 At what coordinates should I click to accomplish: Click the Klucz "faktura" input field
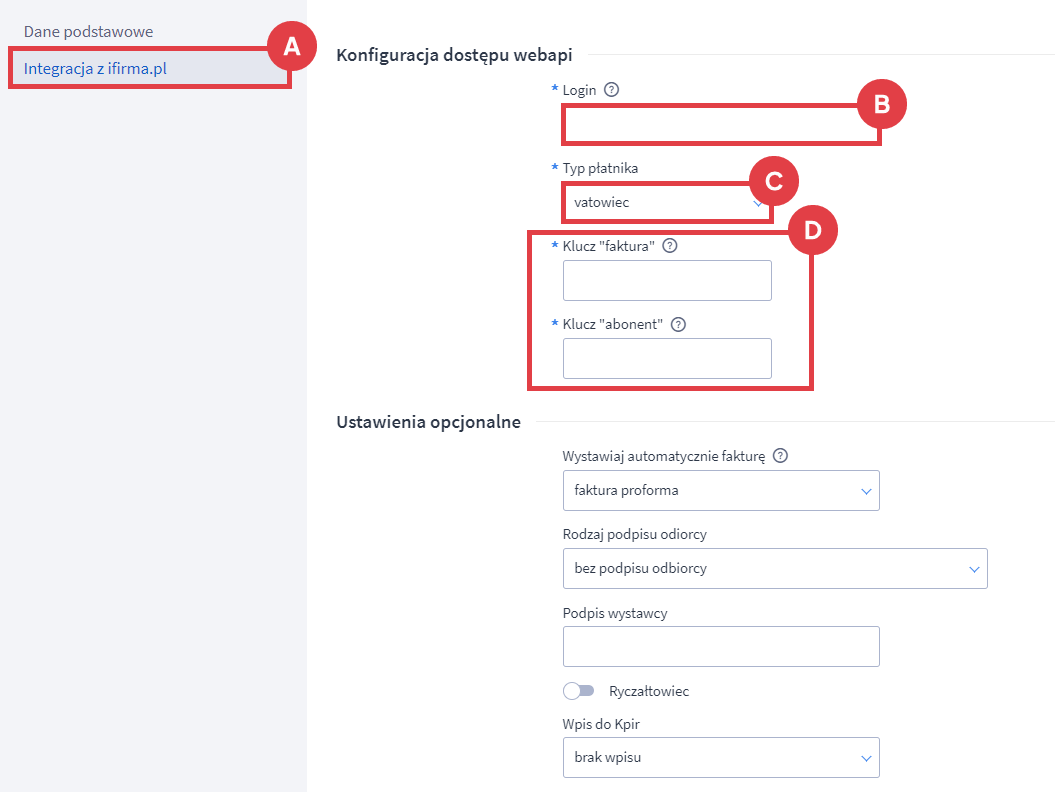click(667, 281)
